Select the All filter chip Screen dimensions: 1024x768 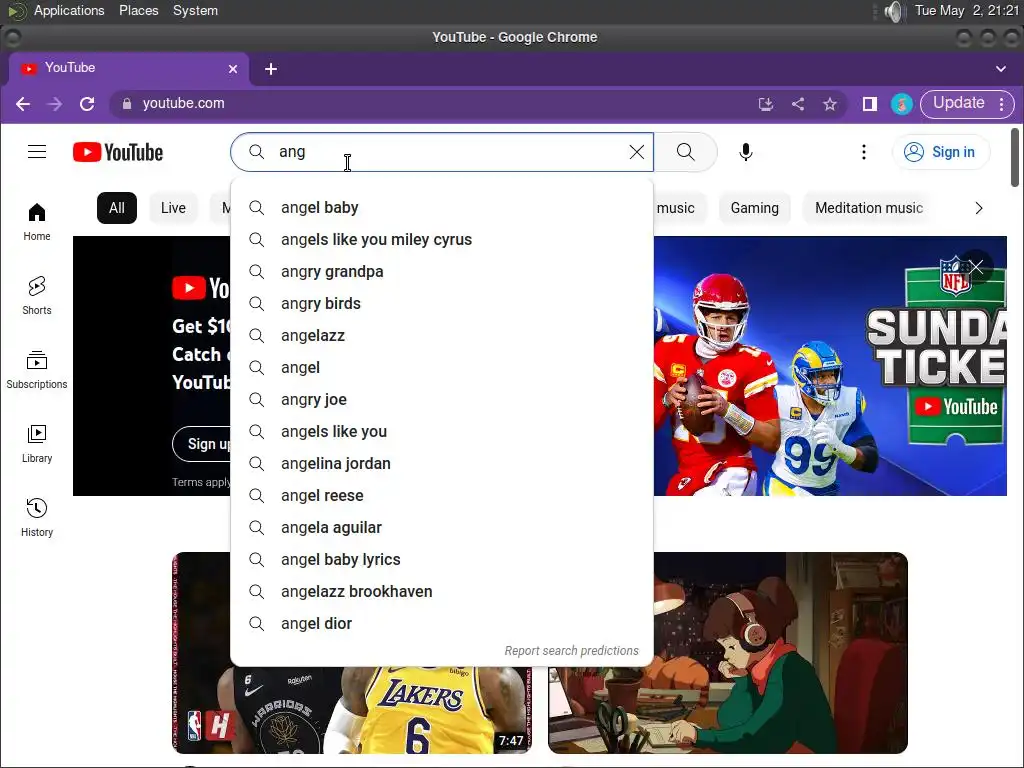pyautogui.click(x=117, y=208)
